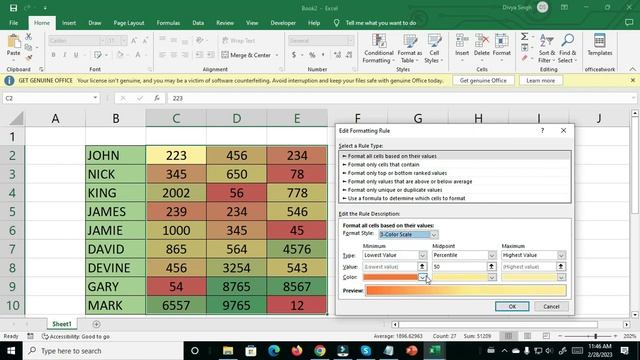The image size is (640, 360).
Task: Open Format as Table gallery
Action: [x=409, y=49]
